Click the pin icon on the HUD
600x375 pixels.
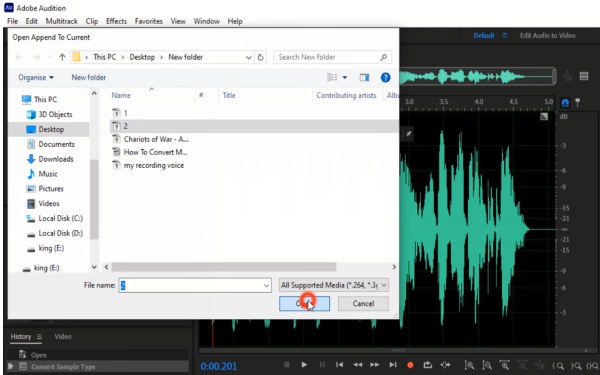click(x=408, y=134)
